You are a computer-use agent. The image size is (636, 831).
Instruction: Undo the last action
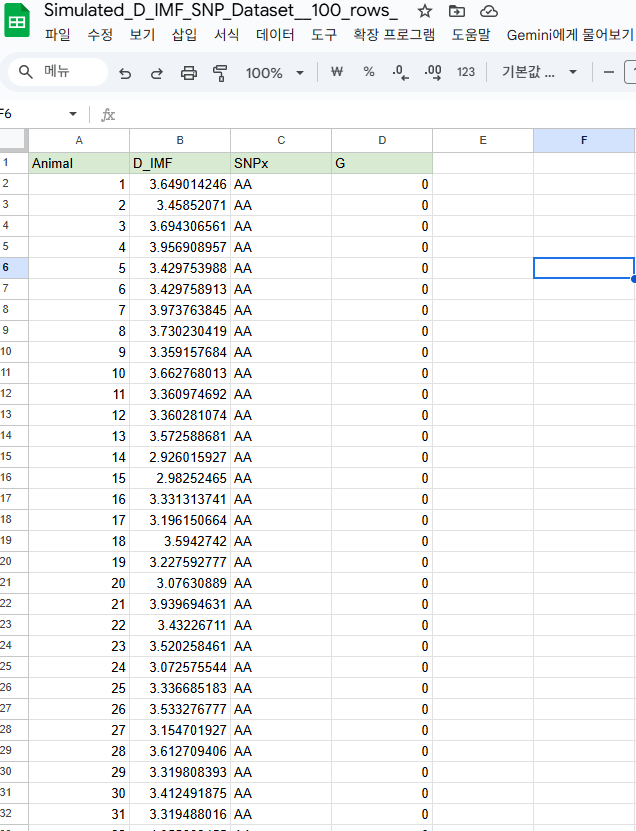click(125, 73)
